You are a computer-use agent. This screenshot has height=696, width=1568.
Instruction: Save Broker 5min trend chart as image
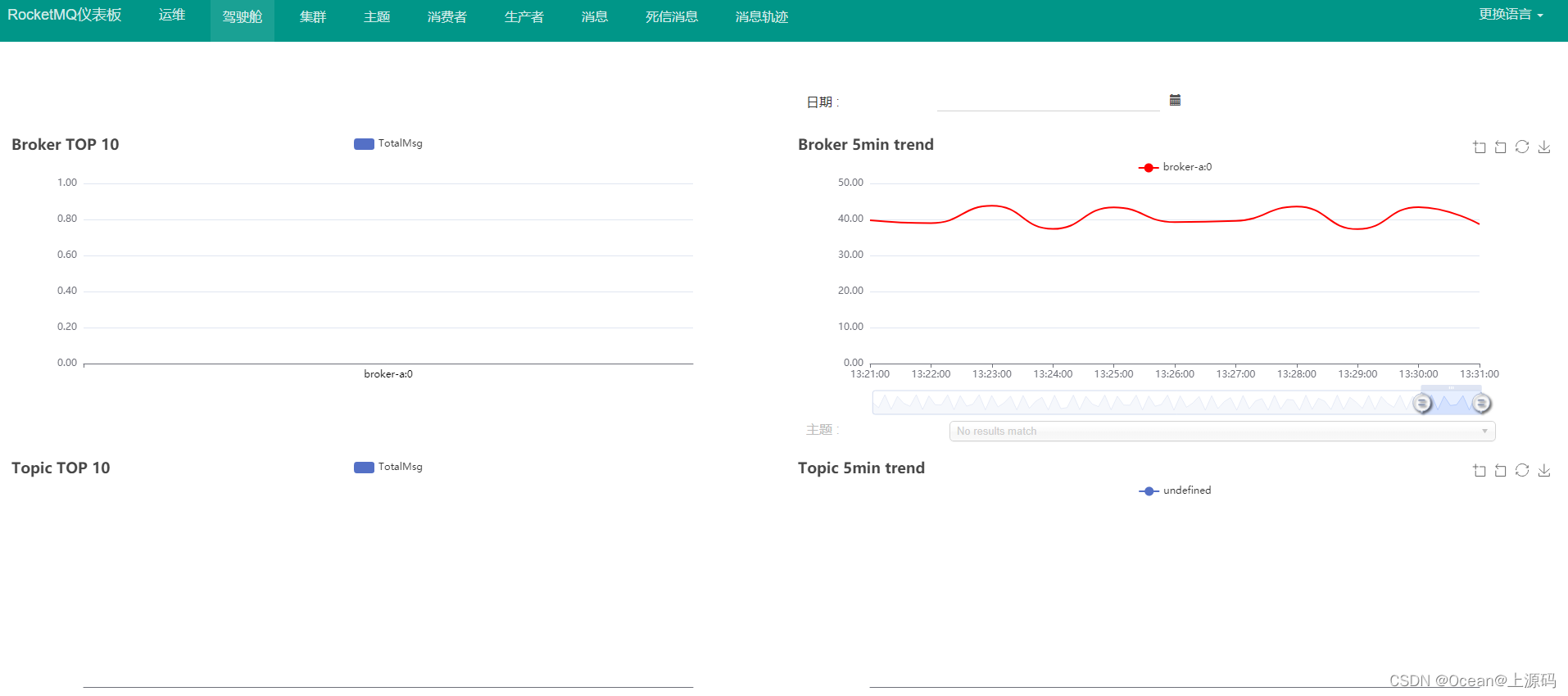coord(1544,147)
